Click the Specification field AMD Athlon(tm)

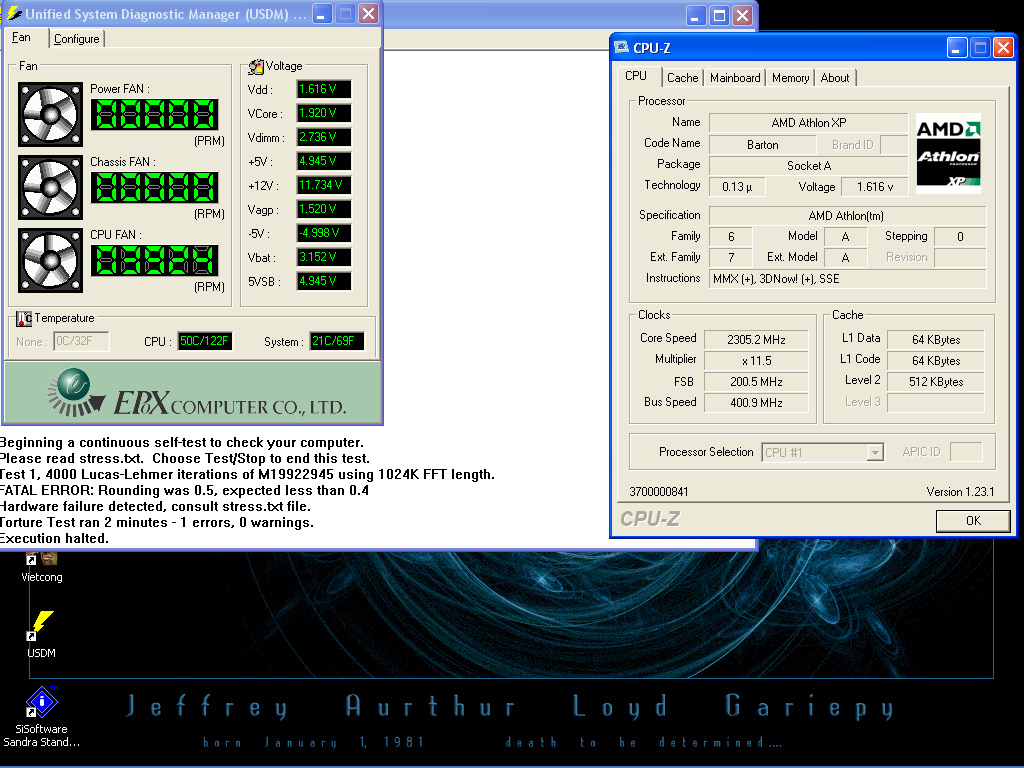[x=846, y=216]
